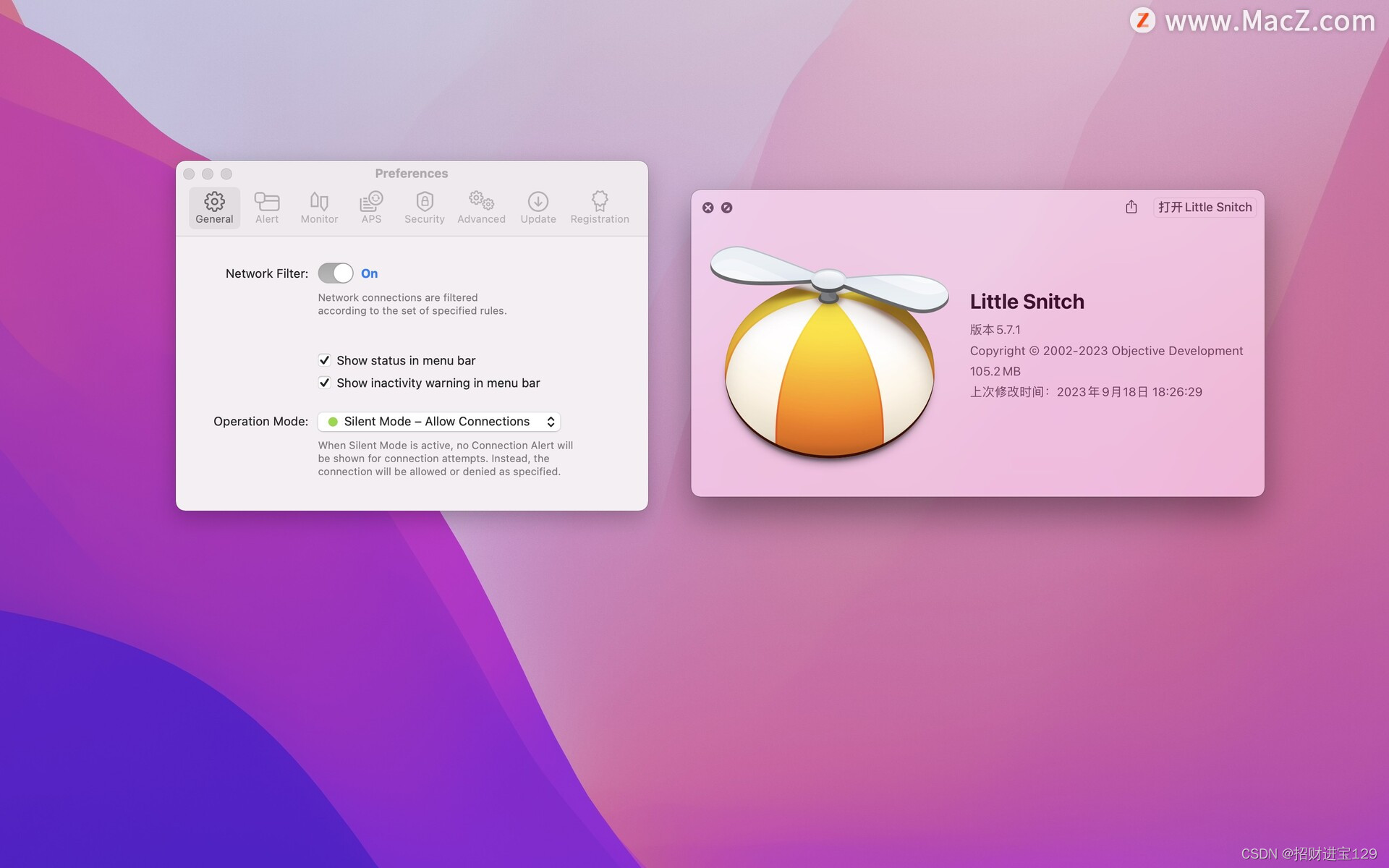Click the Operation Mode label
The image size is (1389, 868).
click(260, 422)
